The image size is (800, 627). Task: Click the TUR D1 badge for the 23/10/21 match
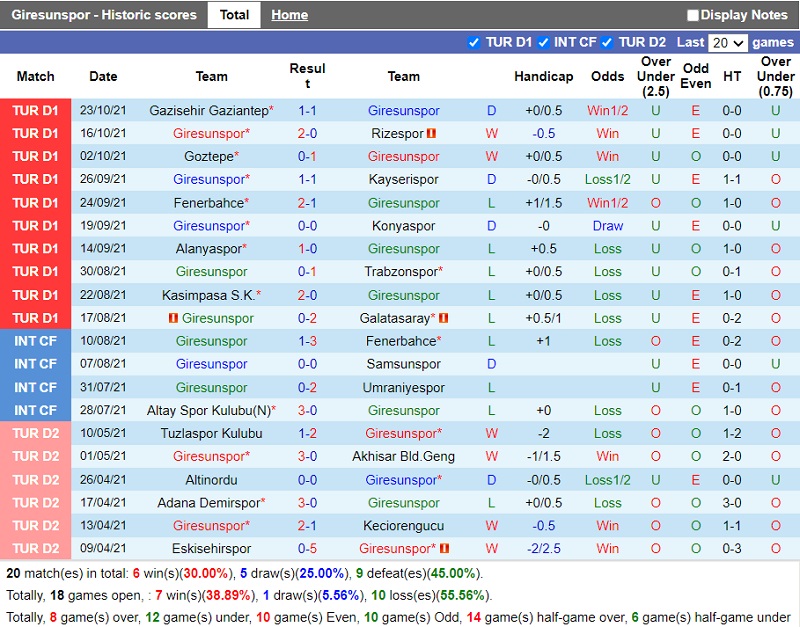[36, 111]
